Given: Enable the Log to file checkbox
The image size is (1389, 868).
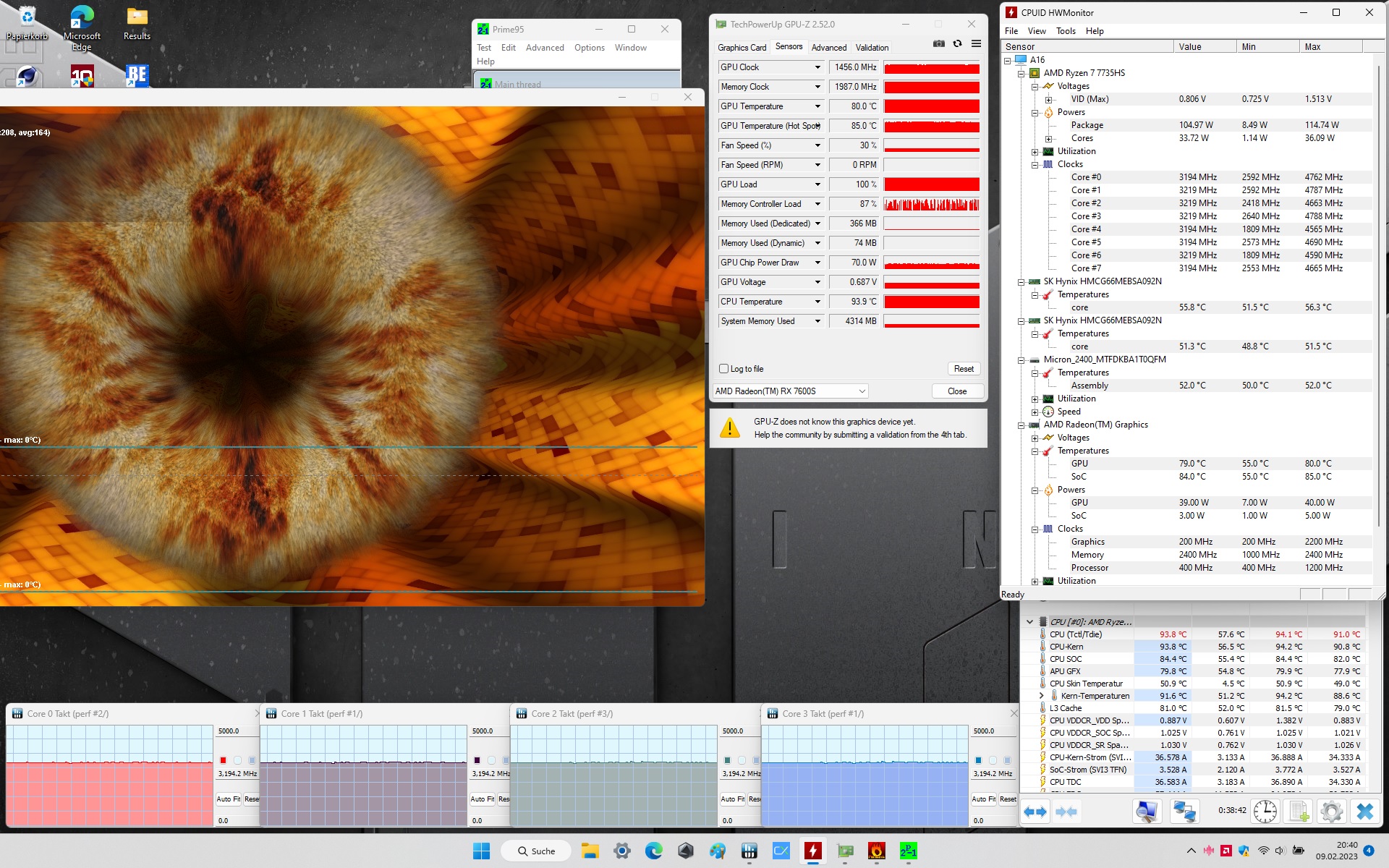Looking at the screenshot, I should pos(724,369).
